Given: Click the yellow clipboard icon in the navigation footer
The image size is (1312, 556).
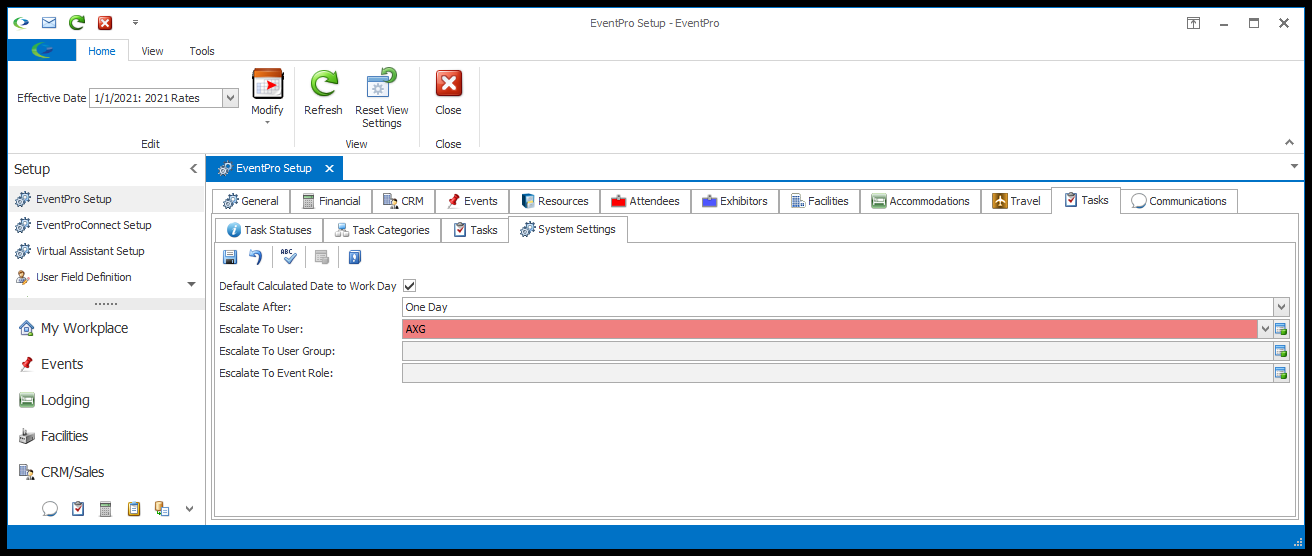Looking at the screenshot, I should (134, 509).
